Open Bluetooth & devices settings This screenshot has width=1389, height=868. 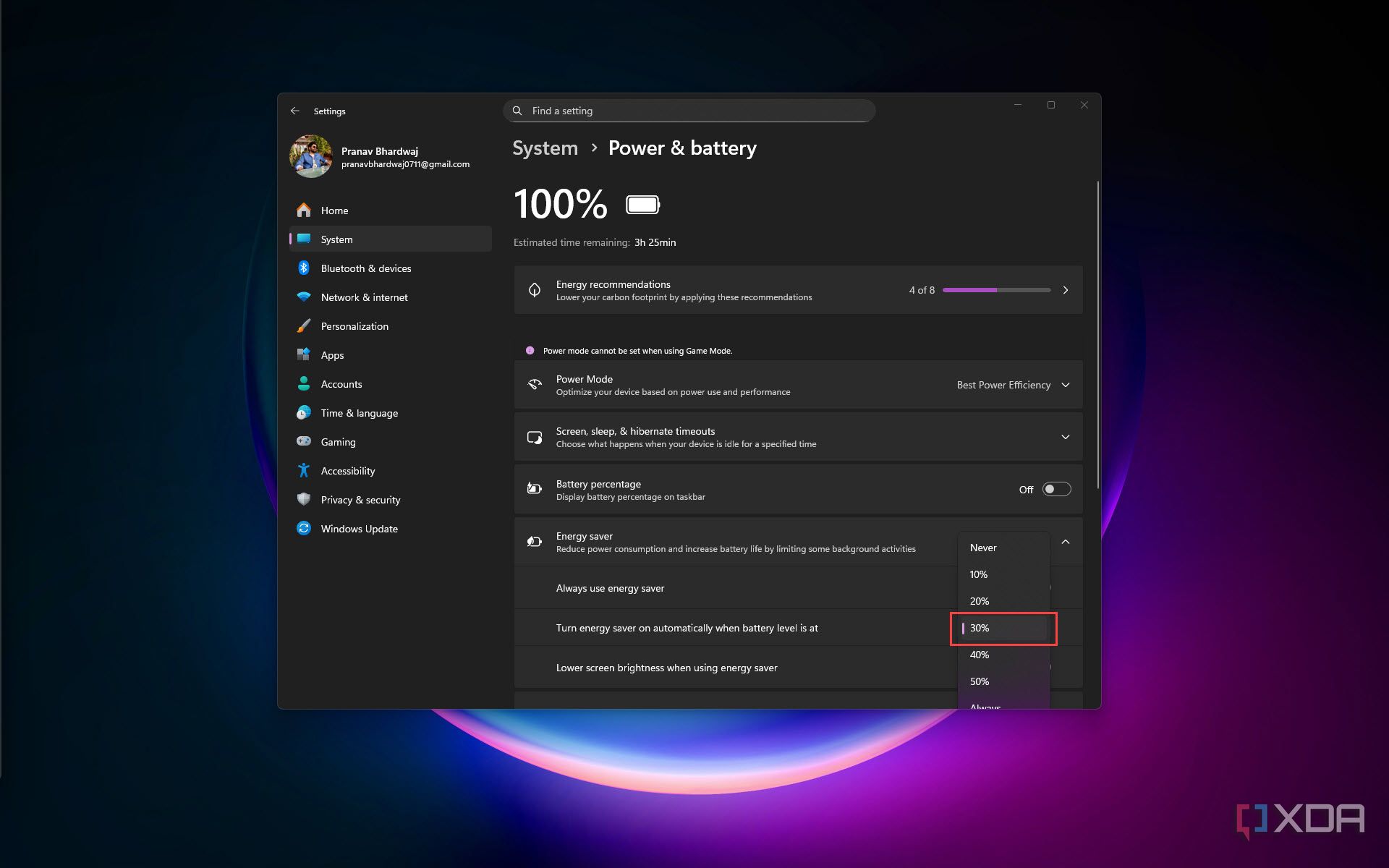click(x=391, y=268)
